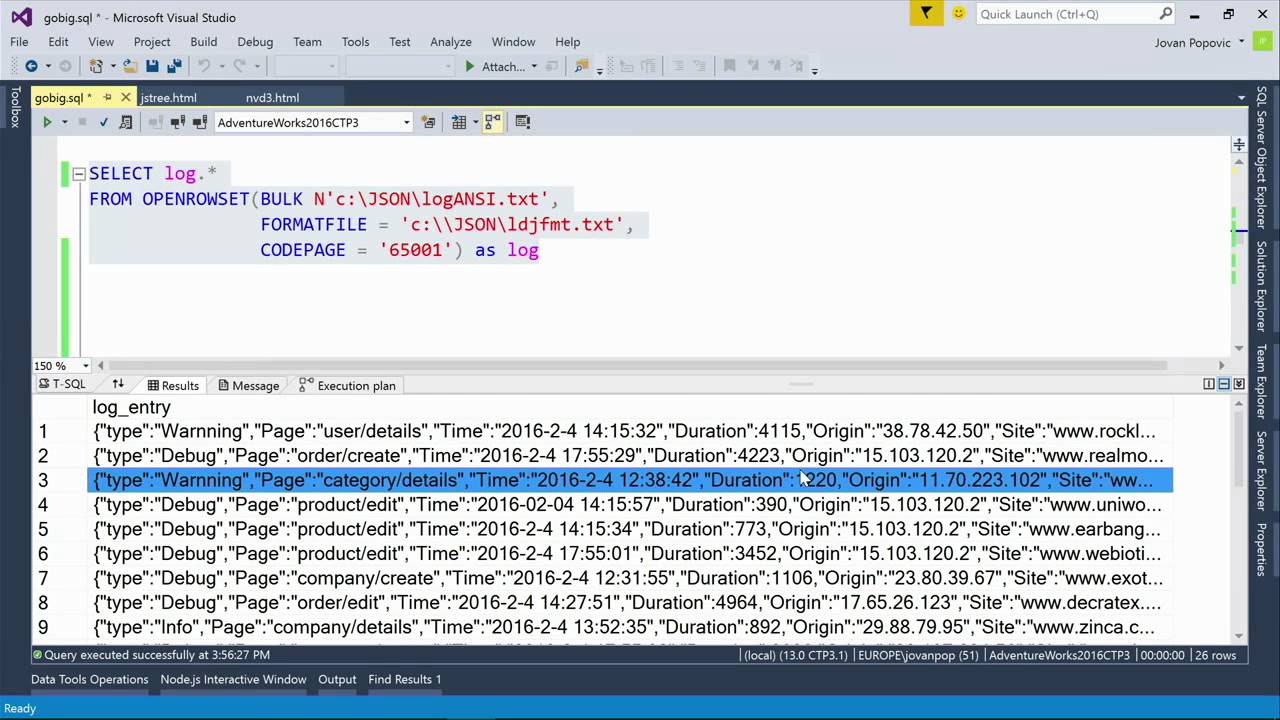Open the Tools menu
Viewport: 1280px width, 720px height.
point(355,42)
